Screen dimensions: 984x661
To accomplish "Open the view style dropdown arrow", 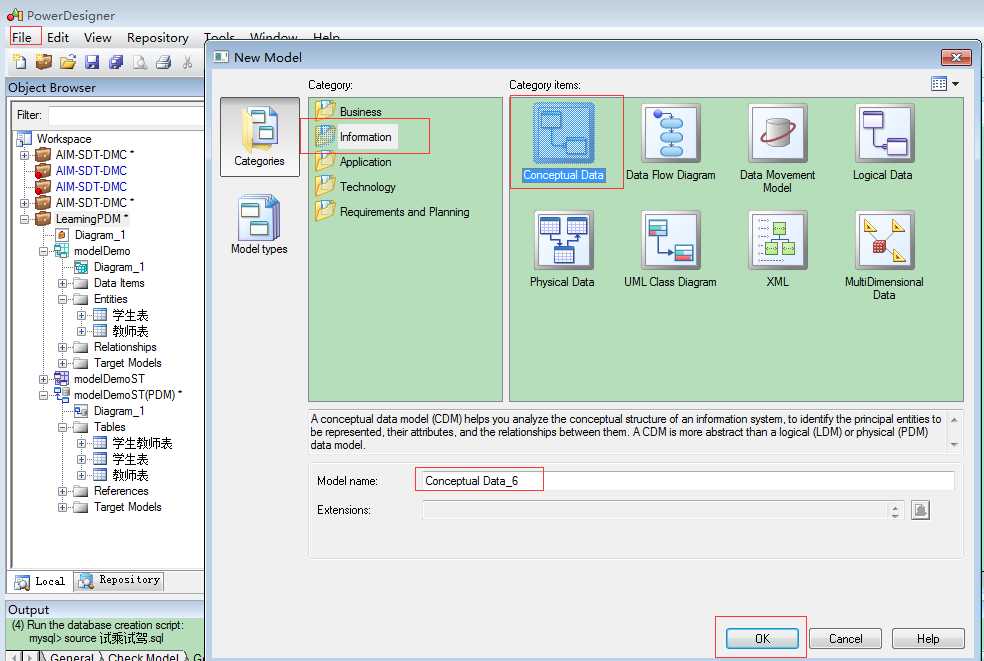I will pos(956,83).
